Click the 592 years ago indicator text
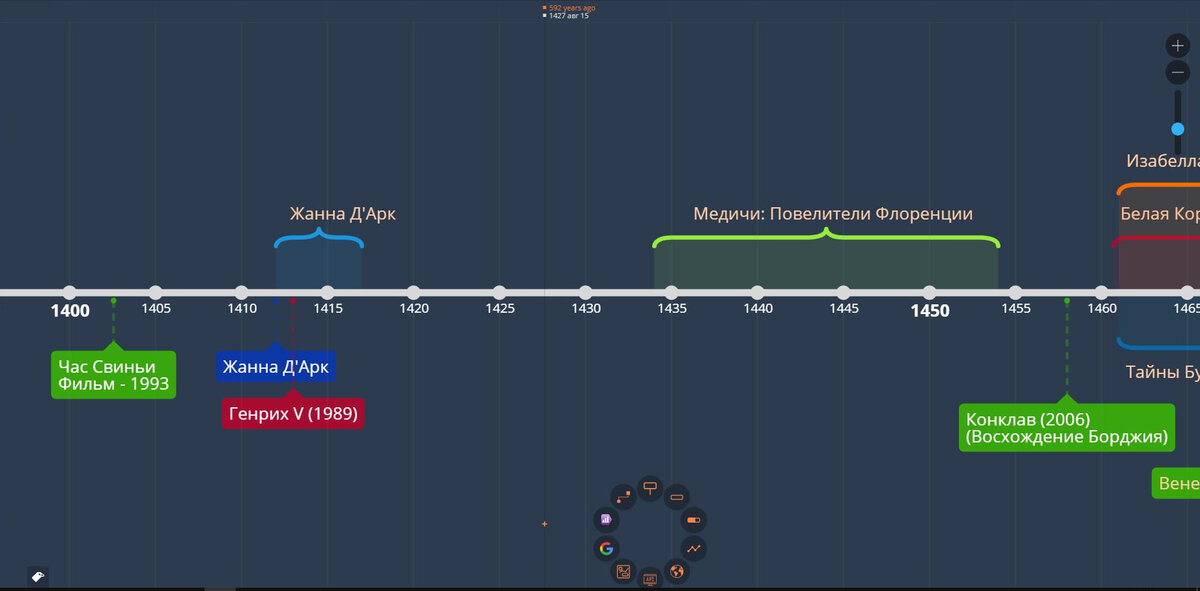Viewport: 1200px width, 591px height. click(x=572, y=8)
